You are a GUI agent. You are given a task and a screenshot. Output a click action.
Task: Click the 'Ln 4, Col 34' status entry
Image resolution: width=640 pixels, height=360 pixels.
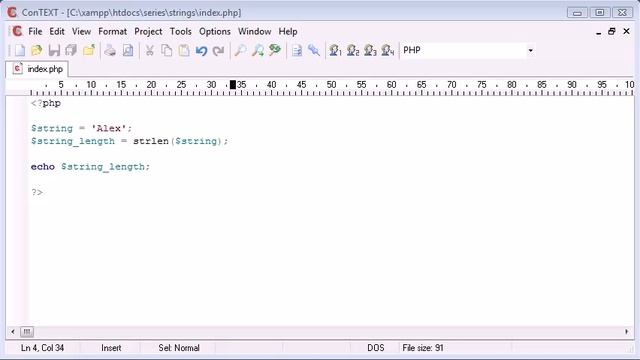[42, 348]
